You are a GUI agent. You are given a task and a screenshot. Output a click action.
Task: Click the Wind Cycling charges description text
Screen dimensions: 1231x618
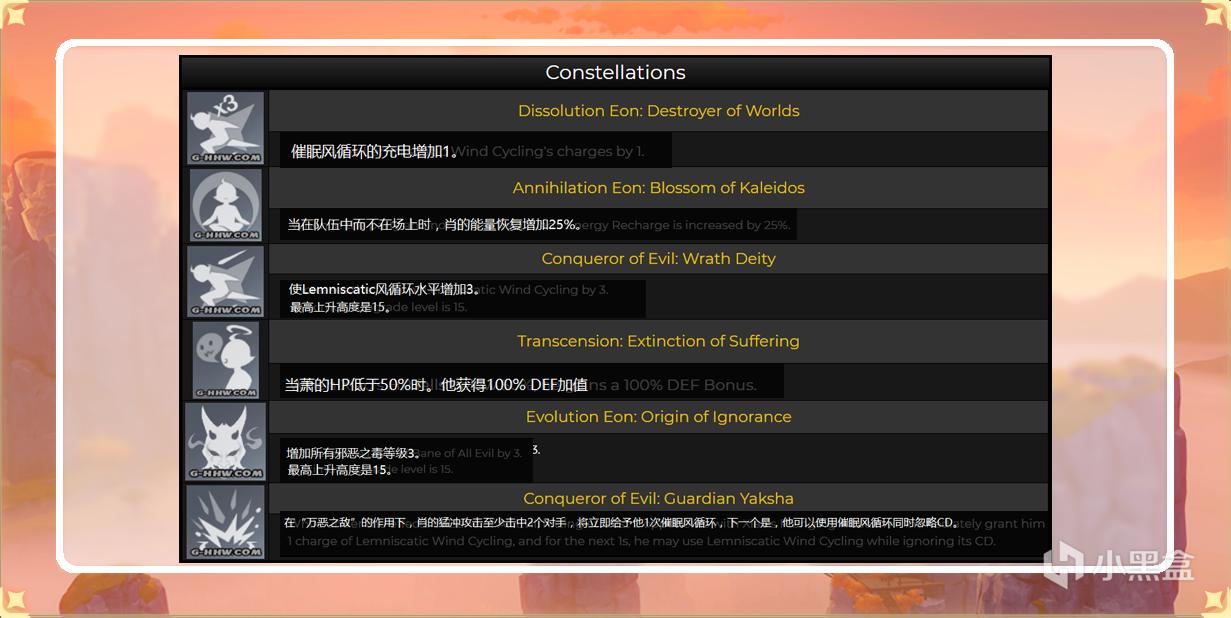point(475,151)
